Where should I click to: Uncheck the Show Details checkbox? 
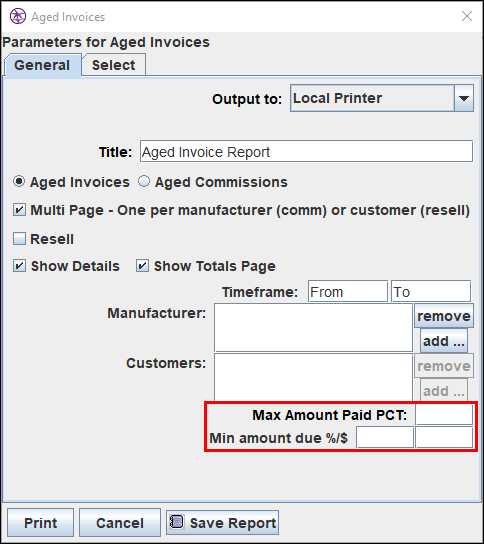(19, 266)
